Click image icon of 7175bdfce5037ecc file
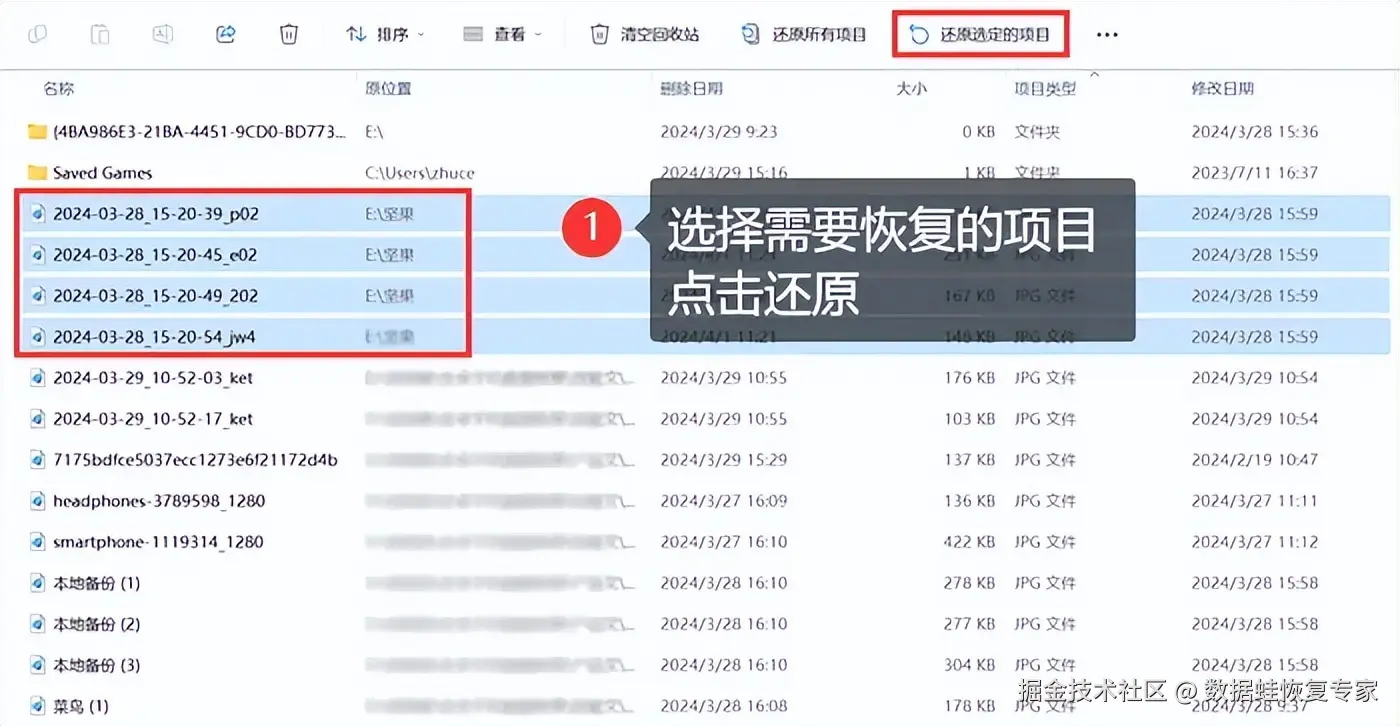 click(38, 459)
